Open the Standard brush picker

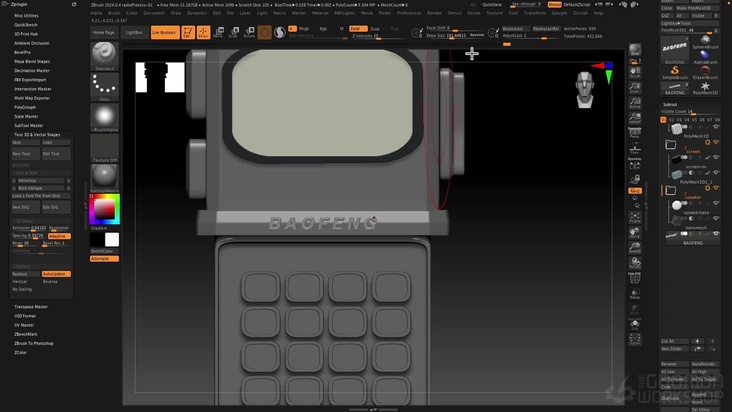[104, 56]
